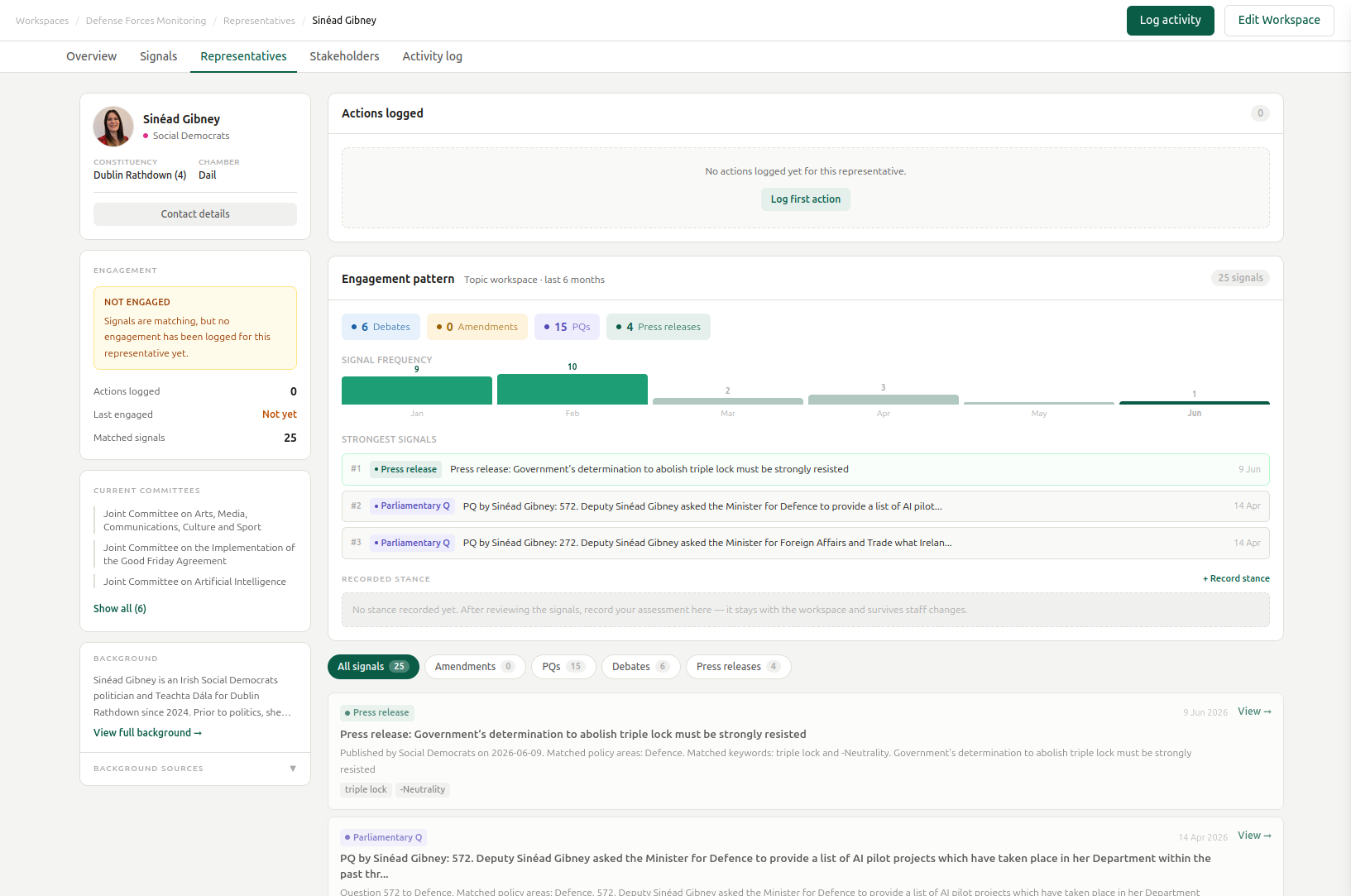
Task: Click the 25 signals count badge
Action: point(1240,278)
